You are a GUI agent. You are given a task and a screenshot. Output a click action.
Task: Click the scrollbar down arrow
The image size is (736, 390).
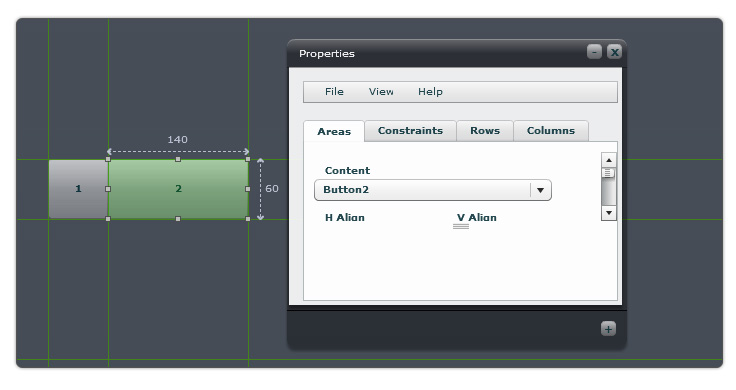click(609, 213)
